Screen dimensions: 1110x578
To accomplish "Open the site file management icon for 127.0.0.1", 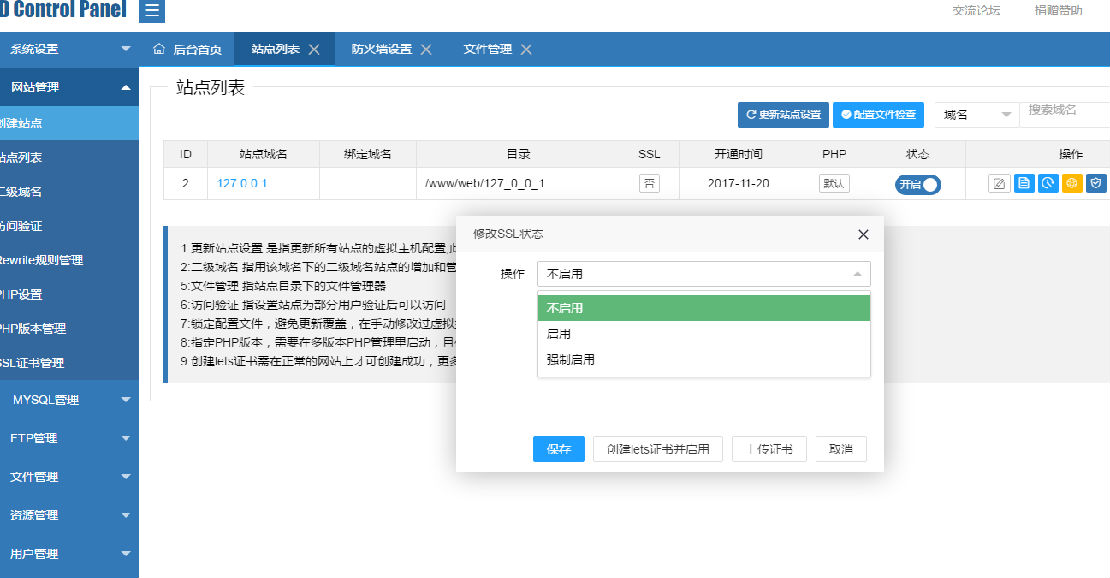I will [1023, 183].
